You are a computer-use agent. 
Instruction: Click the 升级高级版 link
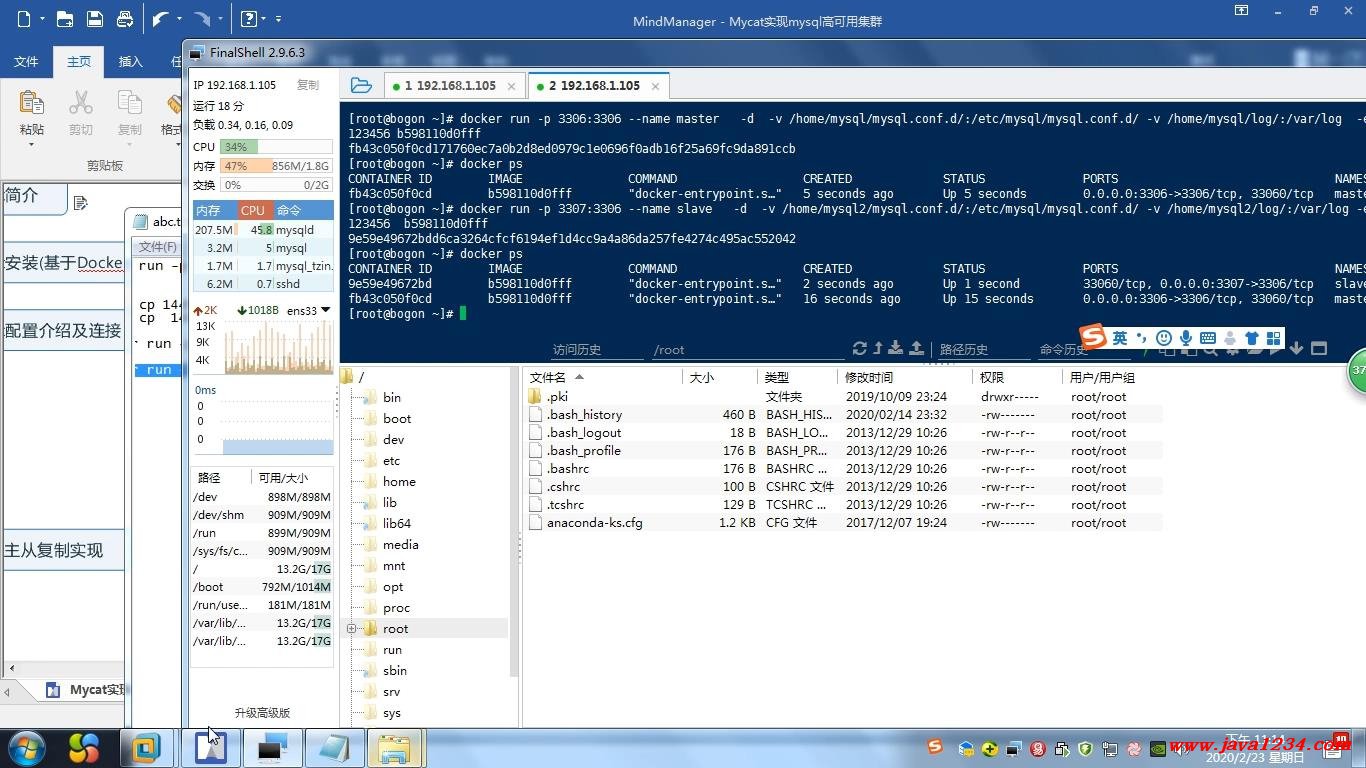pyautogui.click(x=262, y=713)
